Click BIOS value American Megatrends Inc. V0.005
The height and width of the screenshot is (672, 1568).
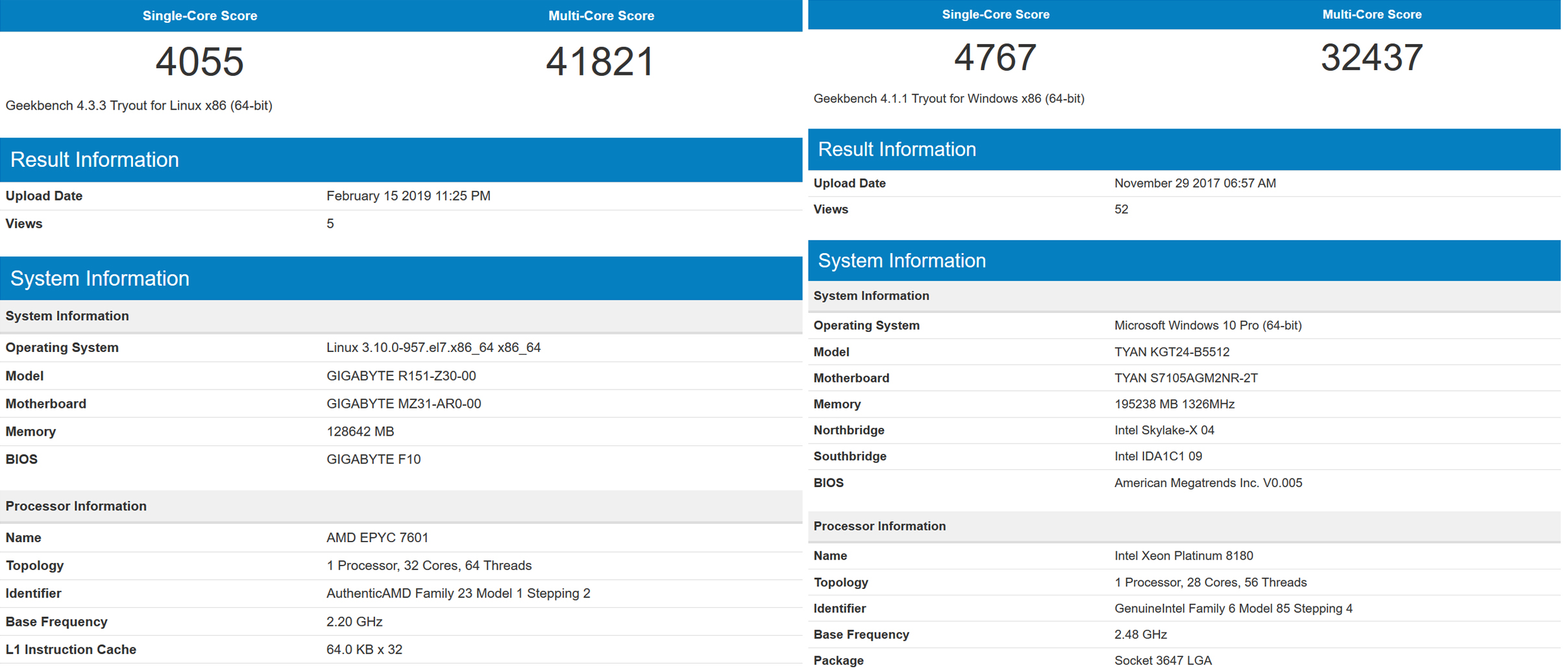pos(1208,482)
